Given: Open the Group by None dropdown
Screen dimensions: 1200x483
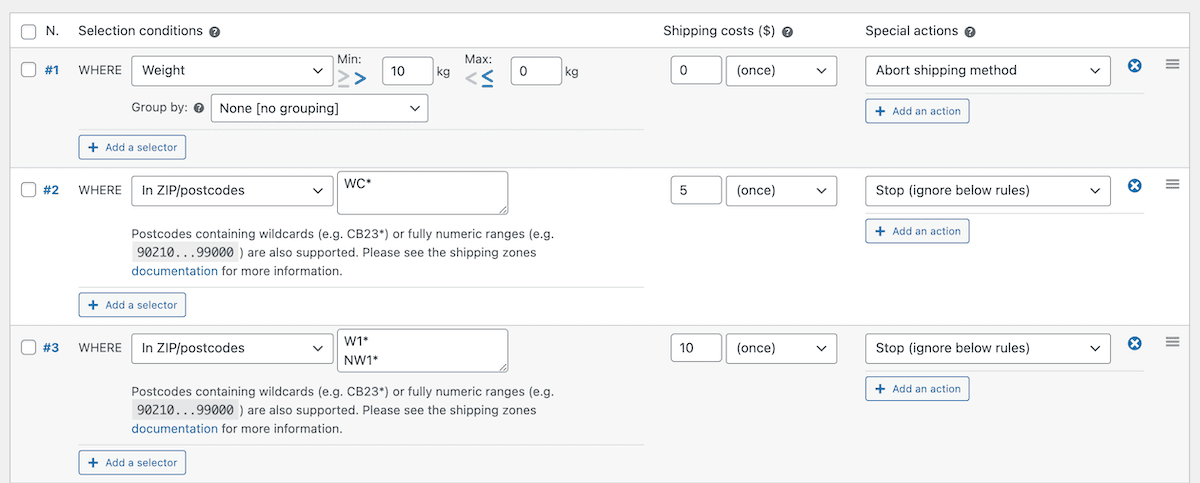Looking at the screenshot, I should pos(319,108).
